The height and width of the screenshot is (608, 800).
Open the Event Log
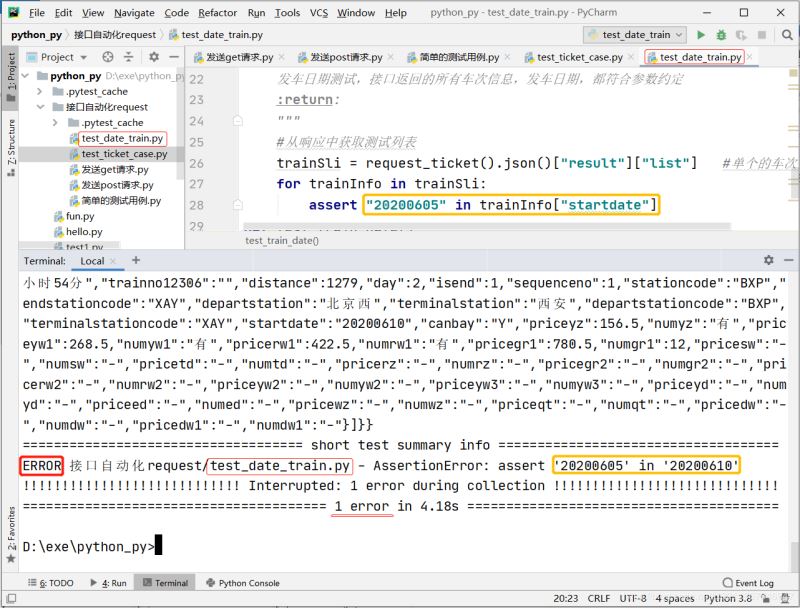pos(755,582)
